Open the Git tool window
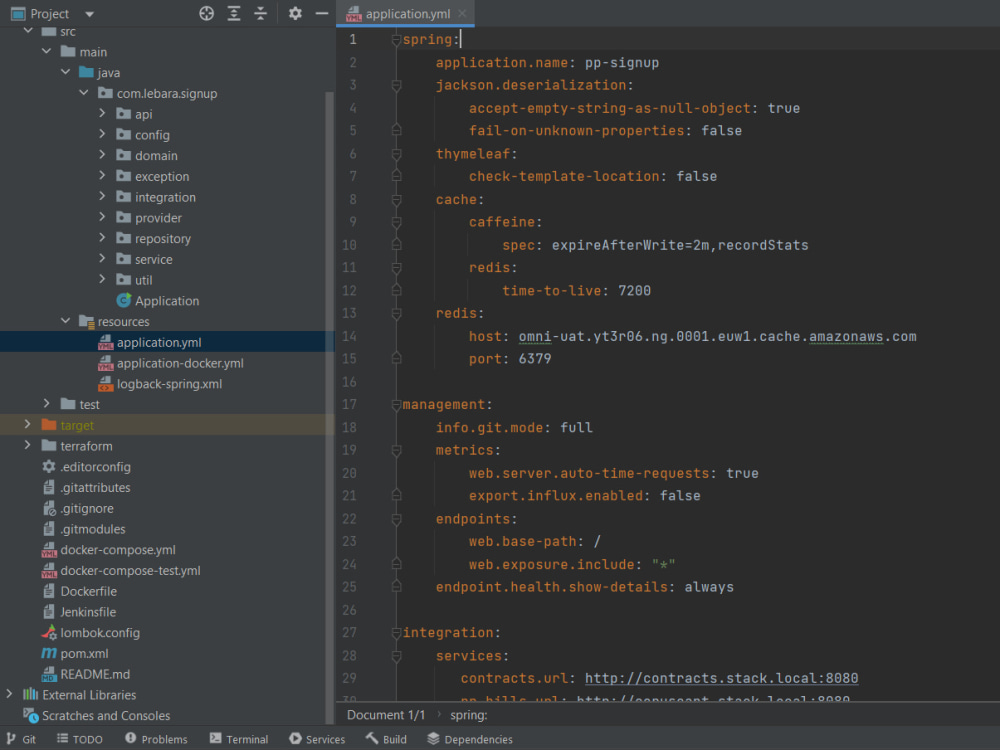This screenshot has height=750, width=1000. point(21,739)
